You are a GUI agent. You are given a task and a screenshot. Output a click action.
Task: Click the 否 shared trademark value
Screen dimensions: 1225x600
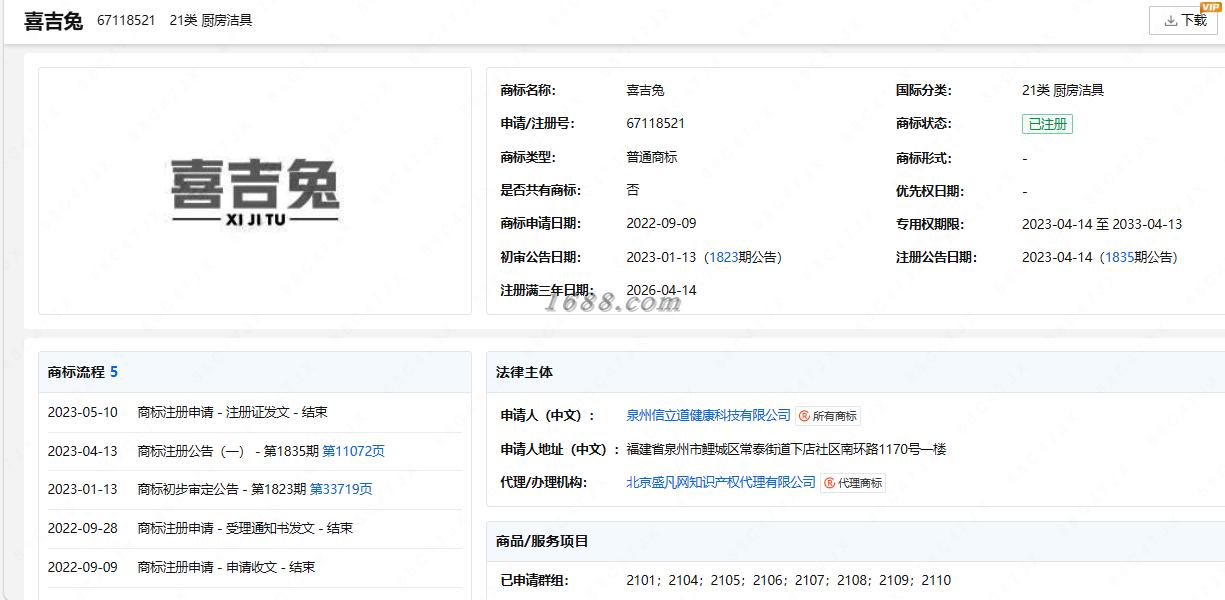point(632,190)
